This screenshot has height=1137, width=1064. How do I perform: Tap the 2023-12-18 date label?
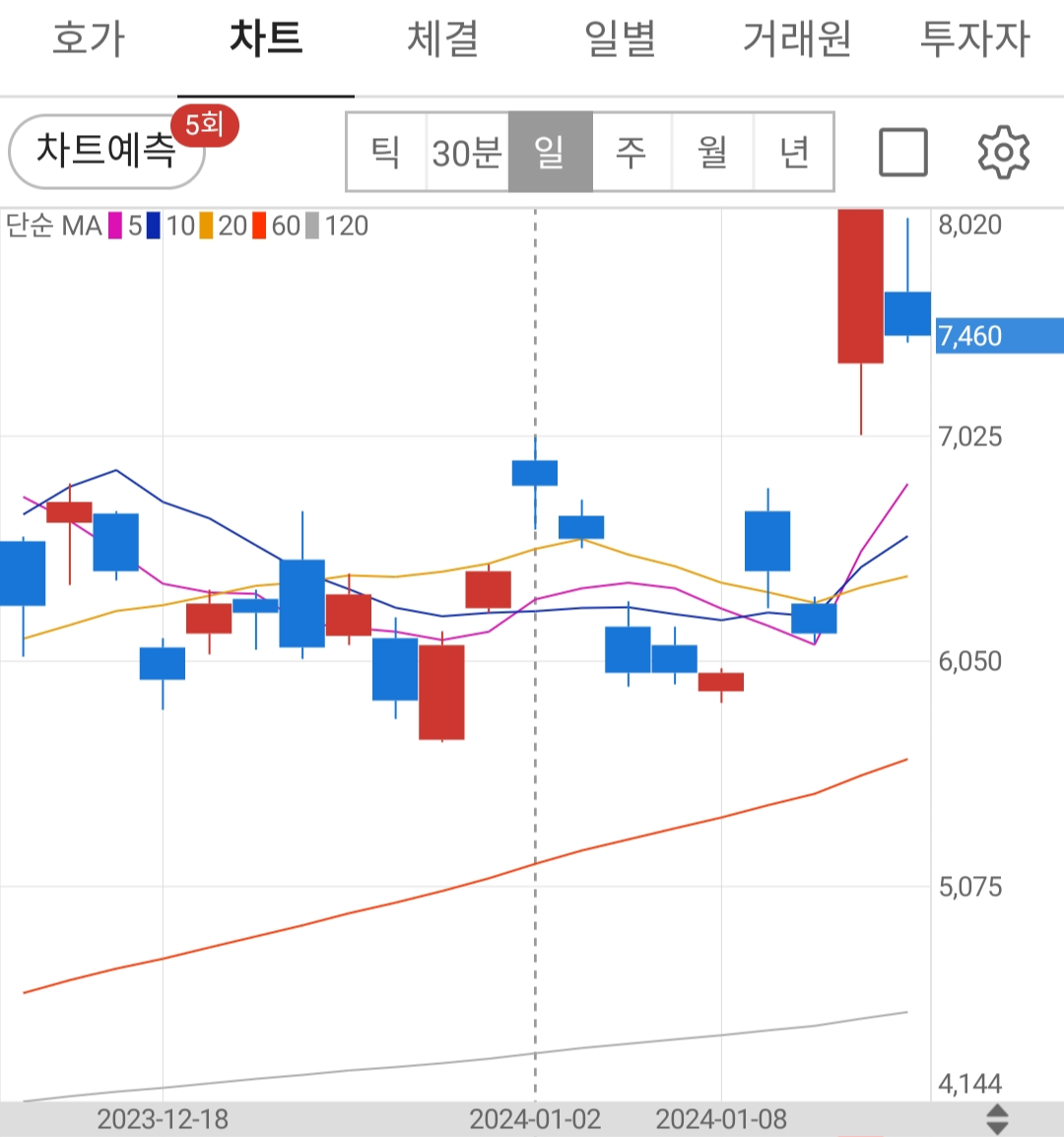[x=163, y=1119]
